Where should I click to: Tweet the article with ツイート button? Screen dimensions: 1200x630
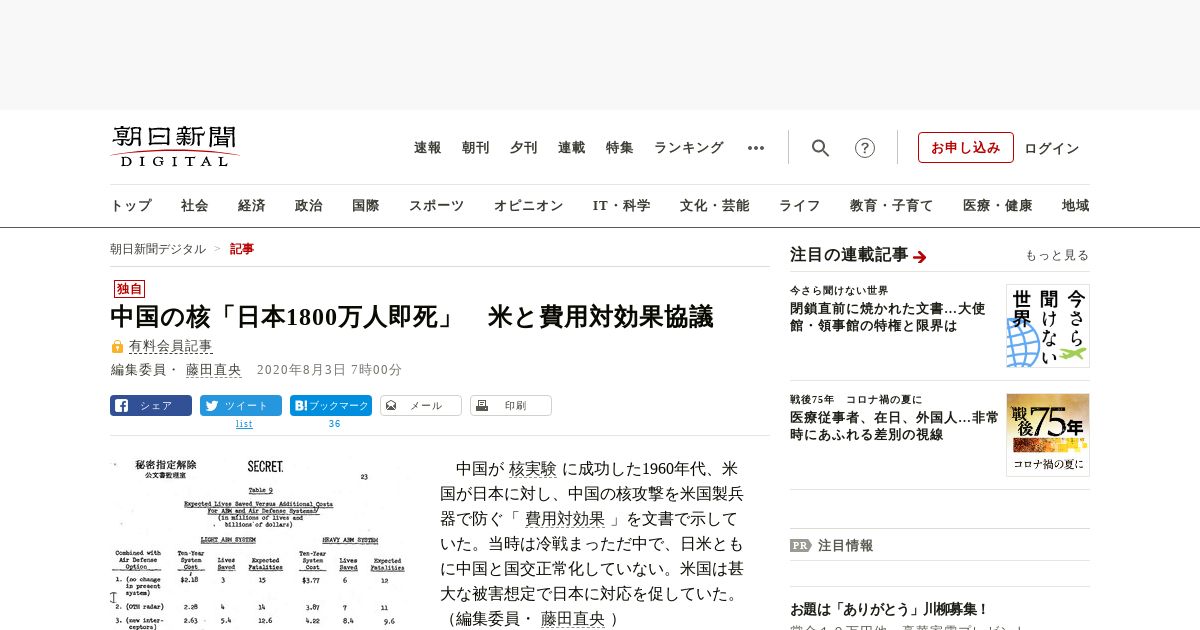pos(241,405)
